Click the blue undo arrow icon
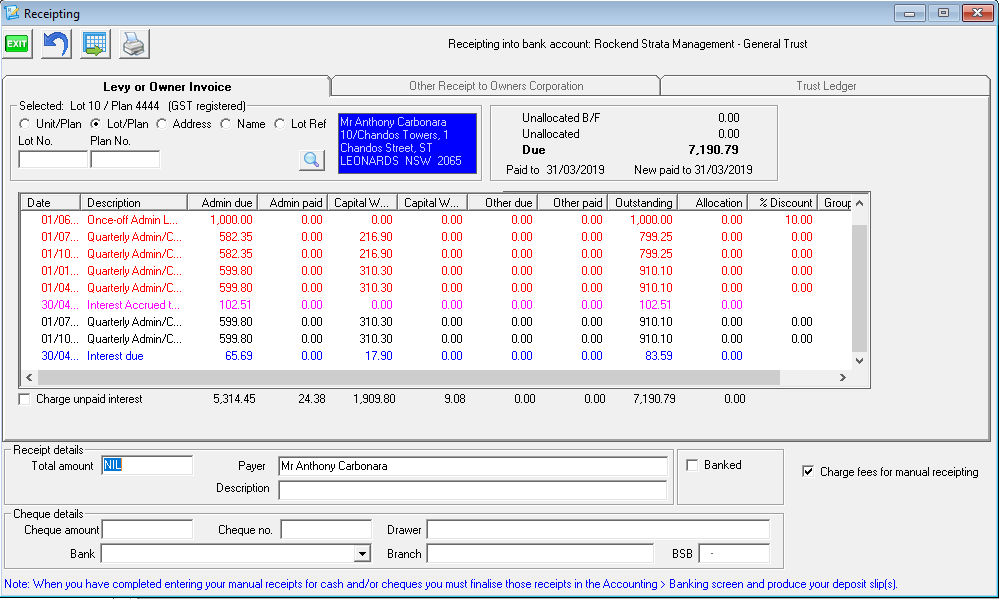This screenshot has width=999, height=599. click(56, 44)
